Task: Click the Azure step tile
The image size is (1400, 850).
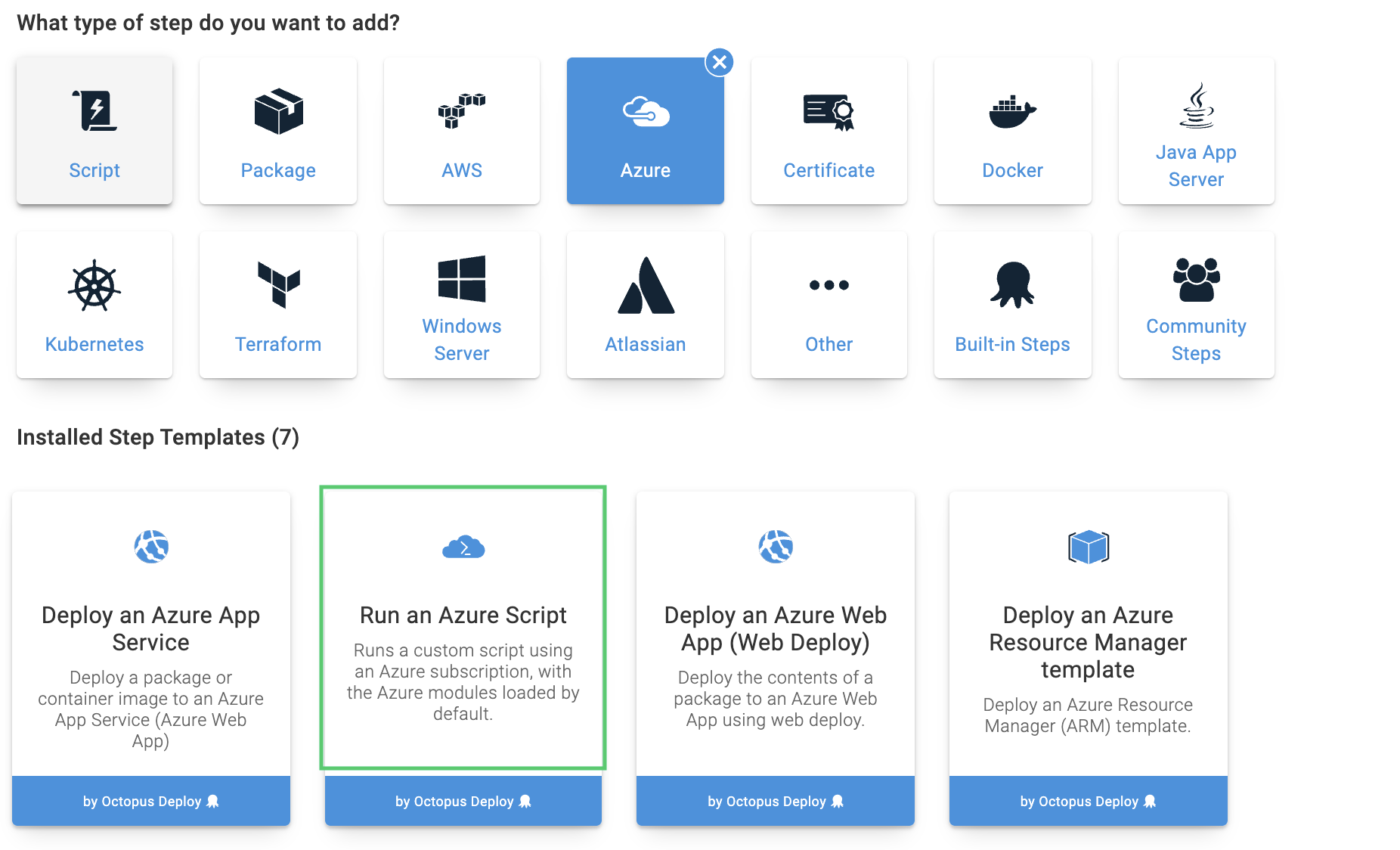Action: (645, 130)
